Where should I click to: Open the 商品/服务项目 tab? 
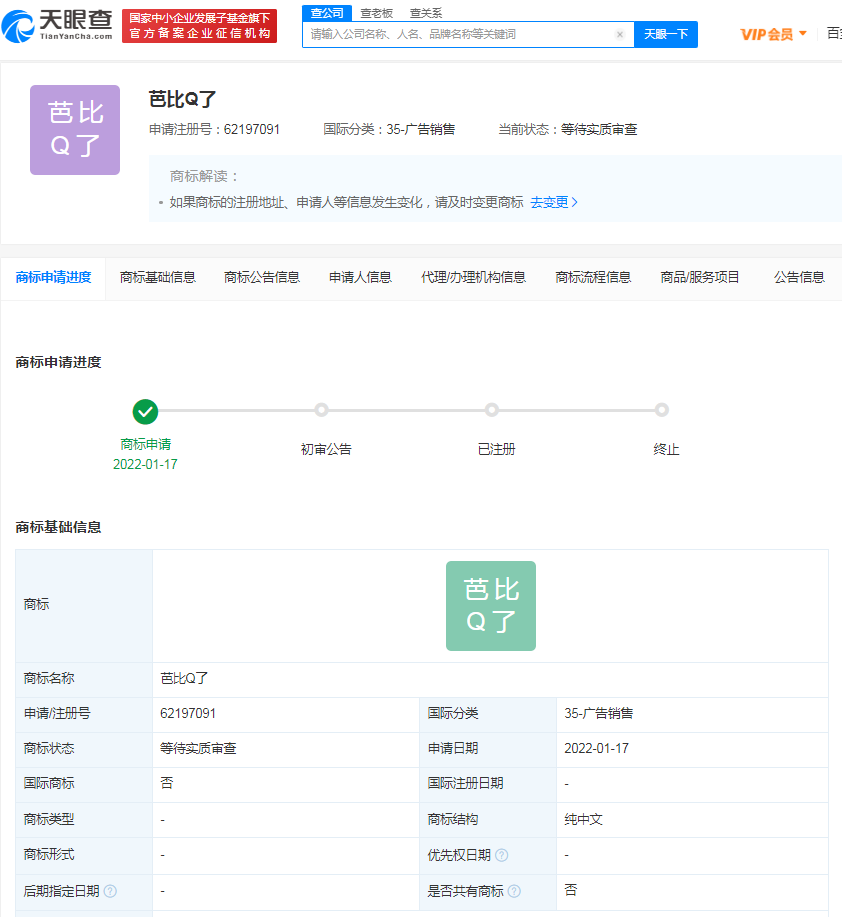point(700,277)
